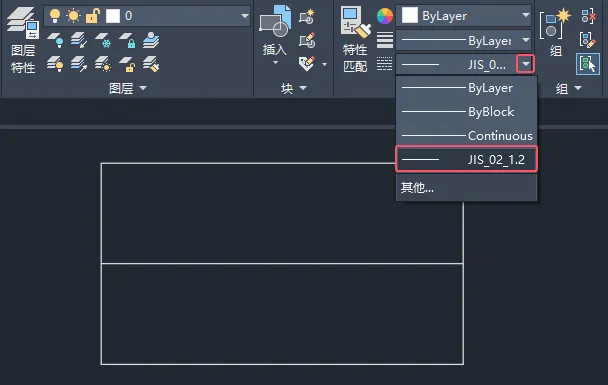Screen dimensions: 608x385
Task: Toggle the layer padlock lock icon
Action: coord(93,16)
